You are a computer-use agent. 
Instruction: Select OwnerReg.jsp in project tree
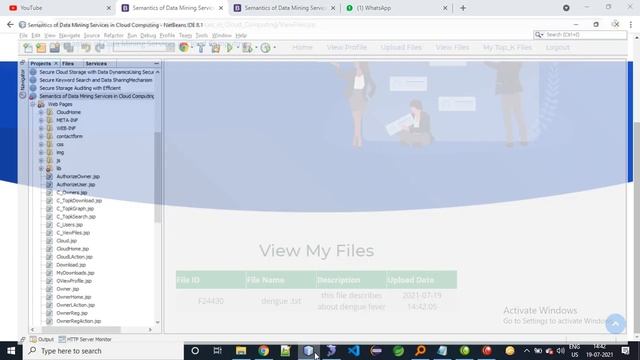[x=71, y=313]
